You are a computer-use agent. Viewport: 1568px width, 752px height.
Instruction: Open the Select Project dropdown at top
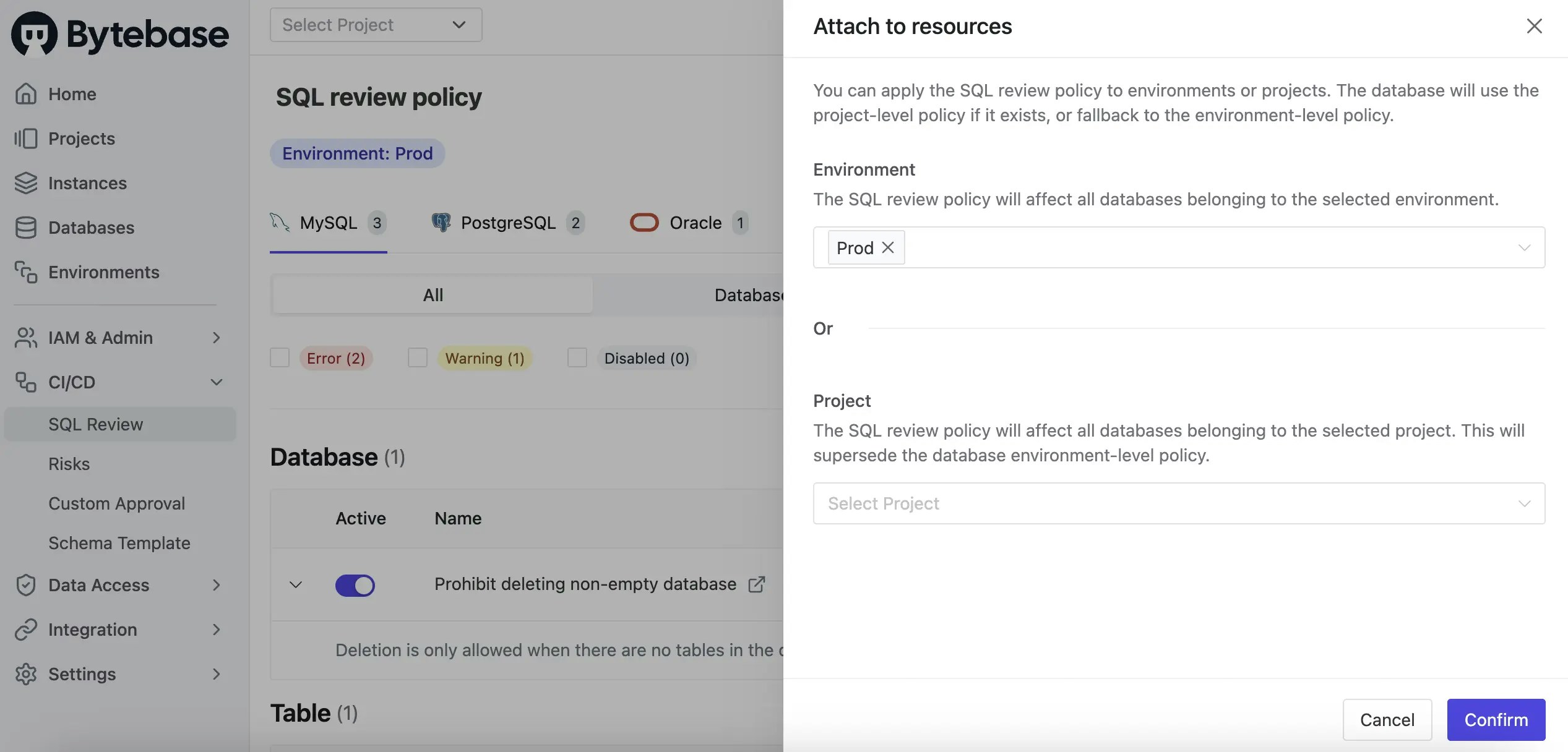(x=375, y=25)
